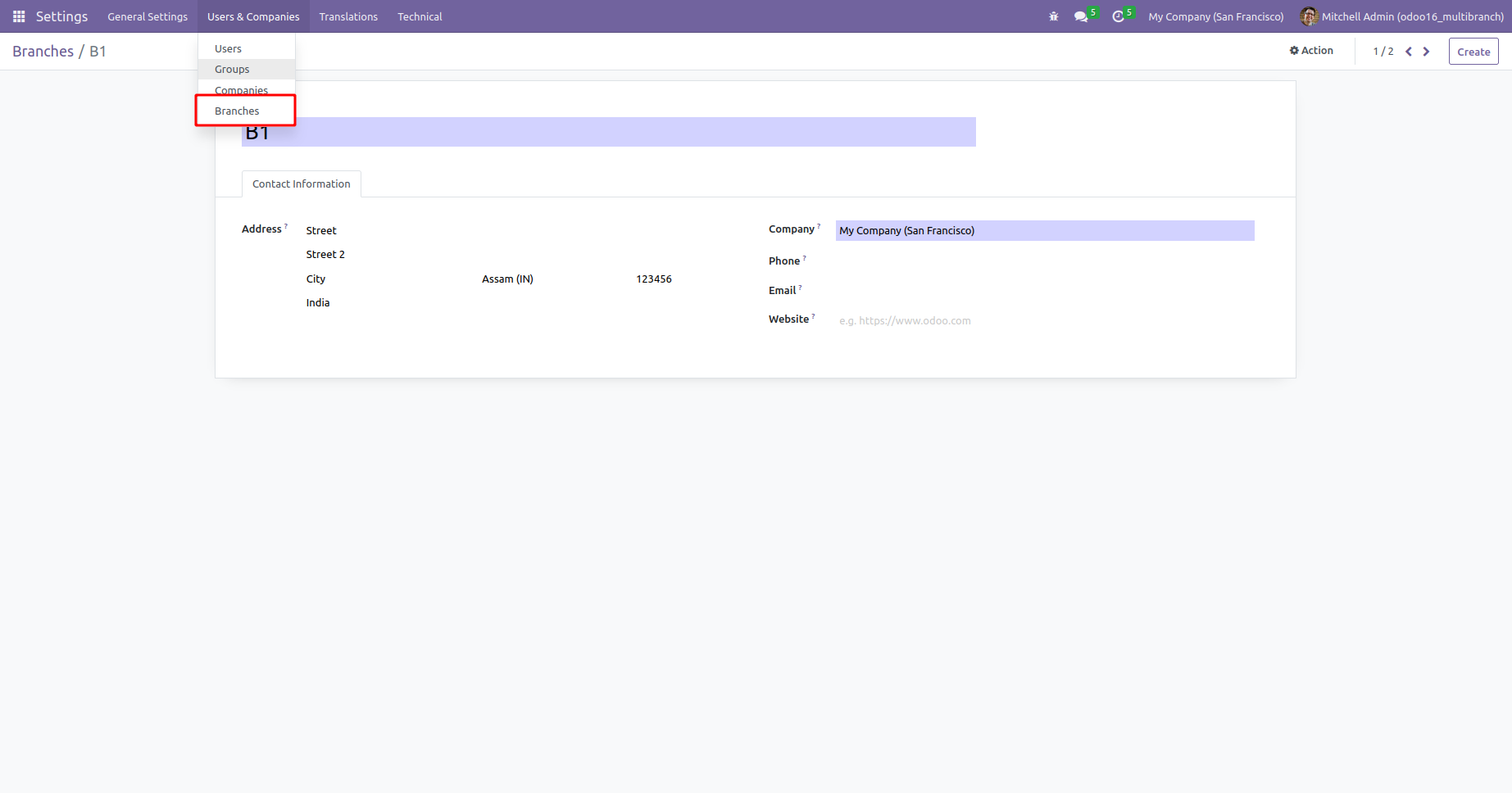Click the Create button
Screen dimensions: 1512x793
(1473, 52)
